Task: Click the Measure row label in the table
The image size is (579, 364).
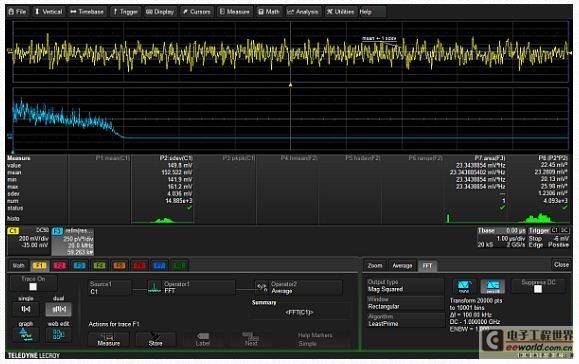Action: click(x=19, y=158)
